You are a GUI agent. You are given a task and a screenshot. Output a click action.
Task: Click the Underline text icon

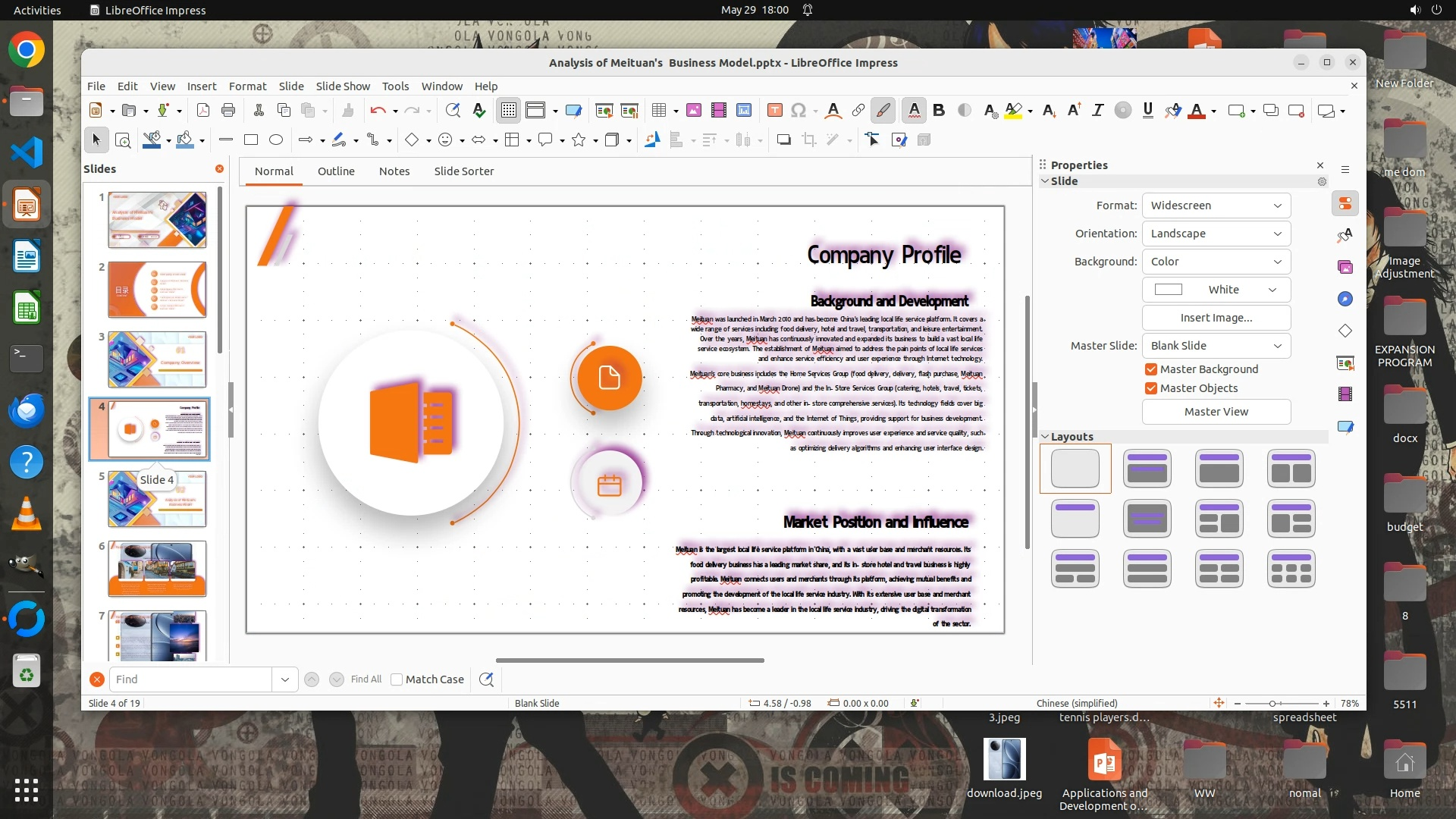tap(1147, 111)
